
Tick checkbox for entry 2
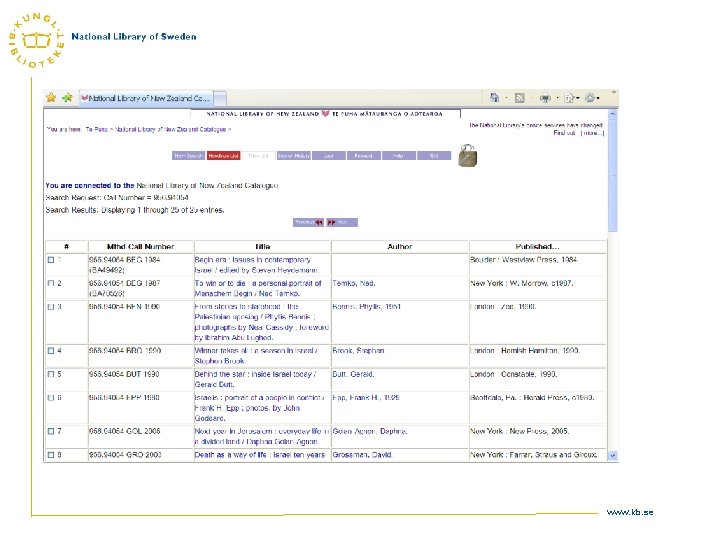coord(51,283)
